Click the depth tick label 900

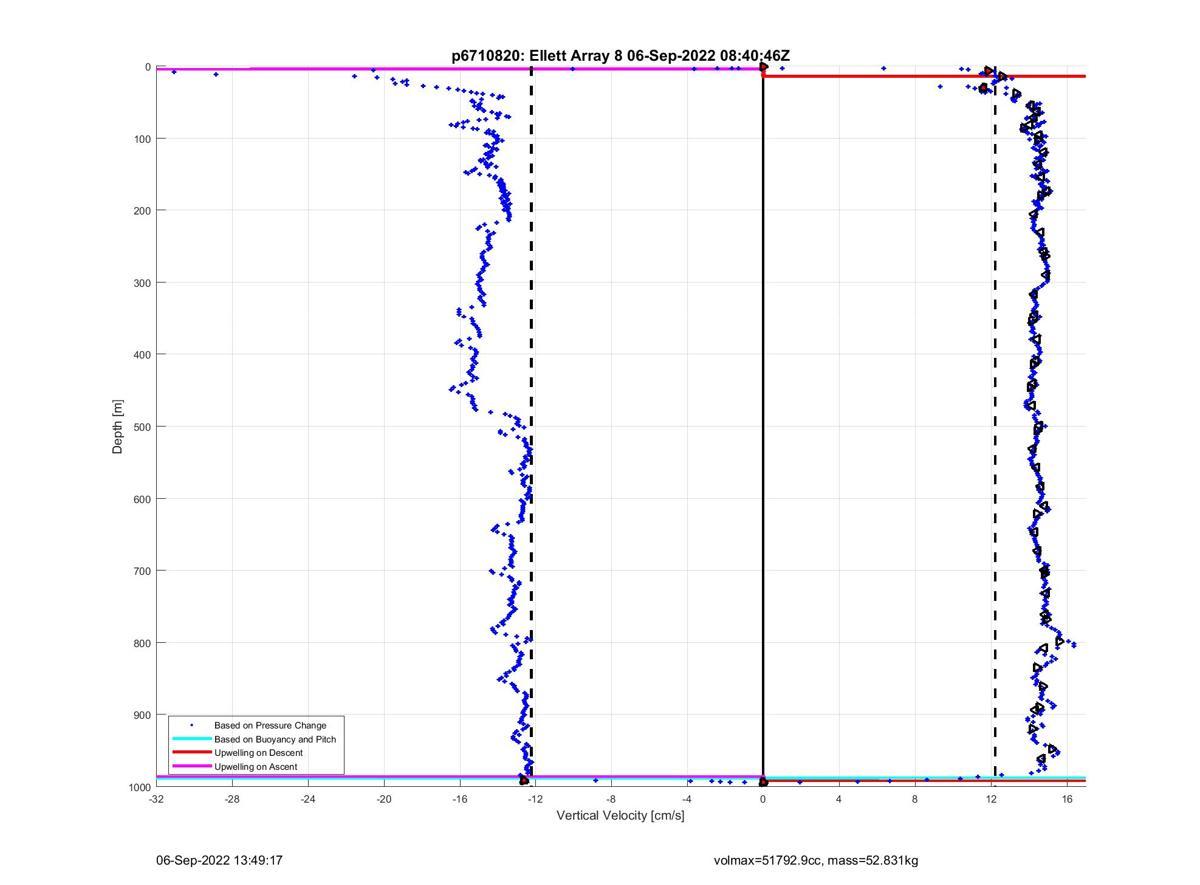[140, 715]
